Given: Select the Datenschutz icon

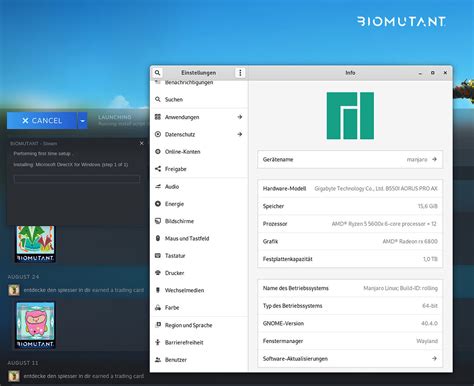Looking at the screenshot, I should [x=158, y=134].
